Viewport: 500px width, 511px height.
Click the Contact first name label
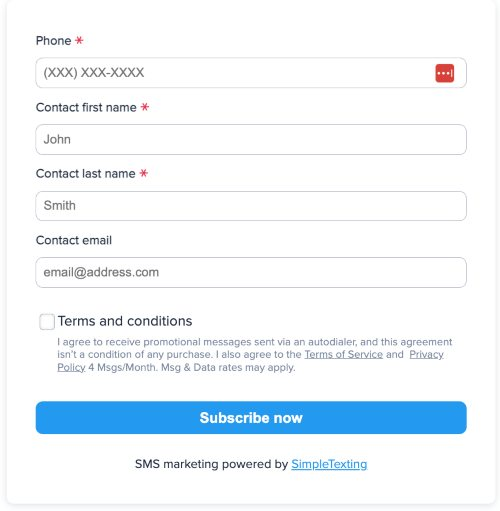click(x=86, y=107)
